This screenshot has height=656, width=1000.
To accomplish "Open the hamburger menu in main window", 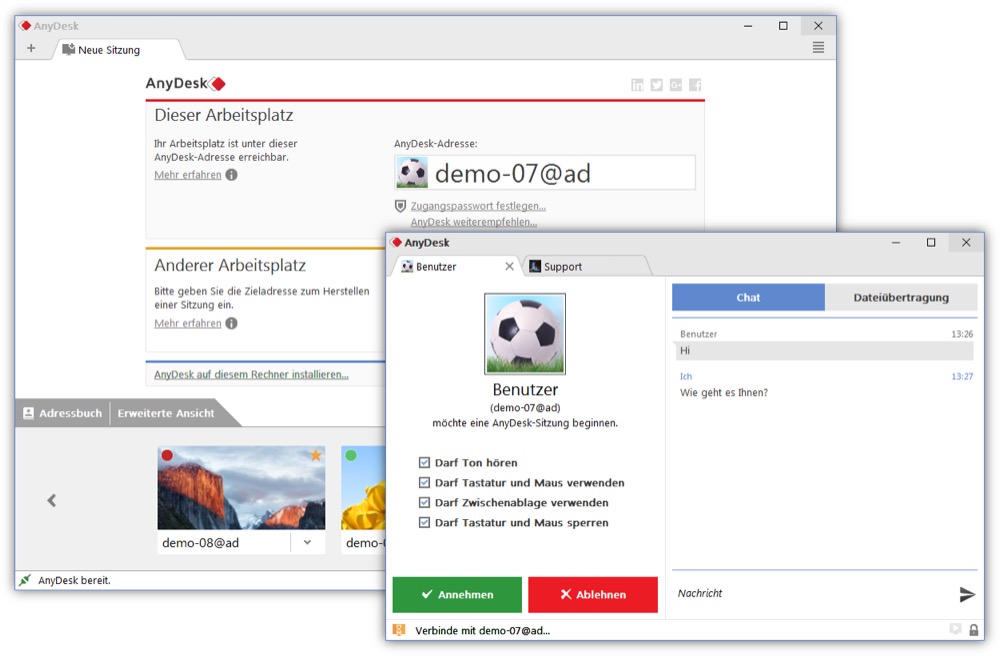I will 818,47.
